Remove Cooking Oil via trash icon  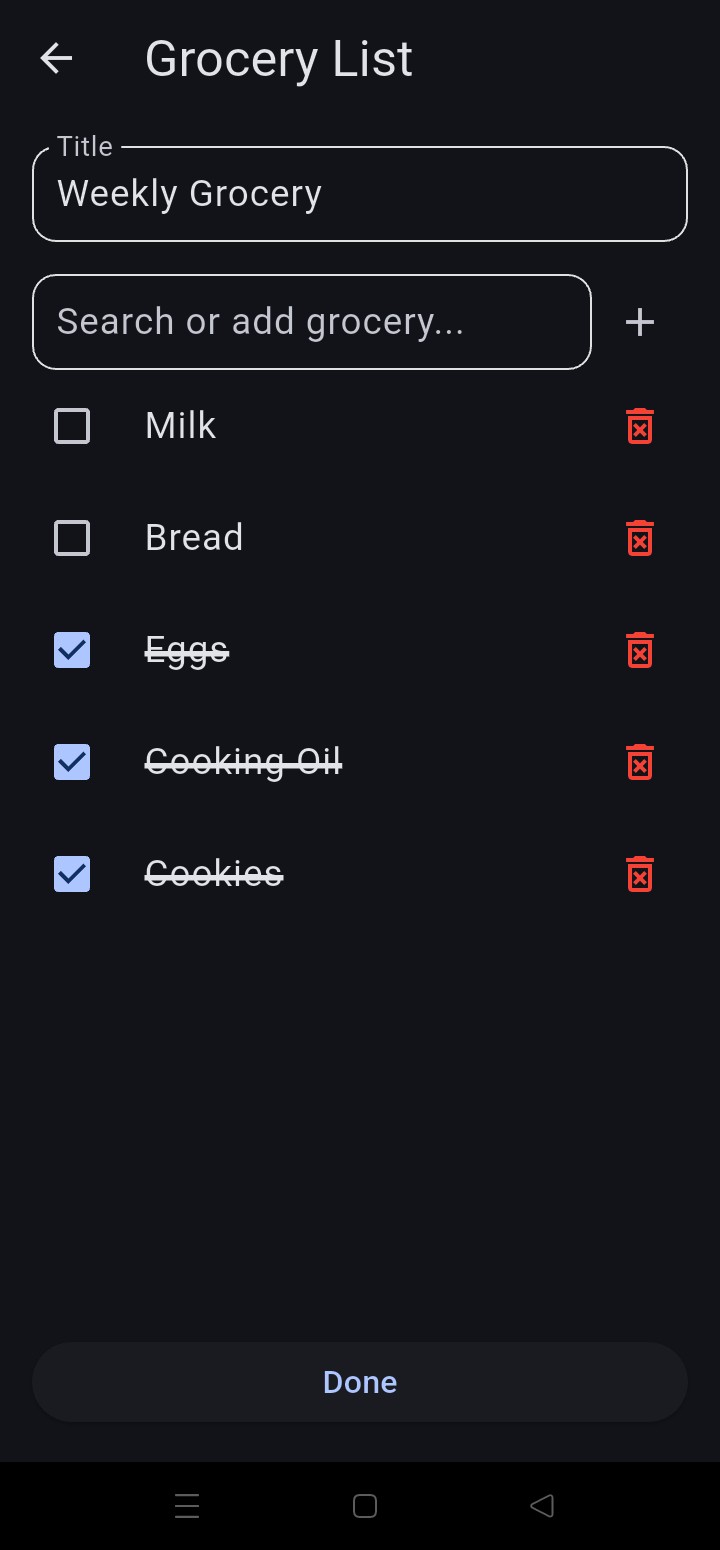[640, 762]
